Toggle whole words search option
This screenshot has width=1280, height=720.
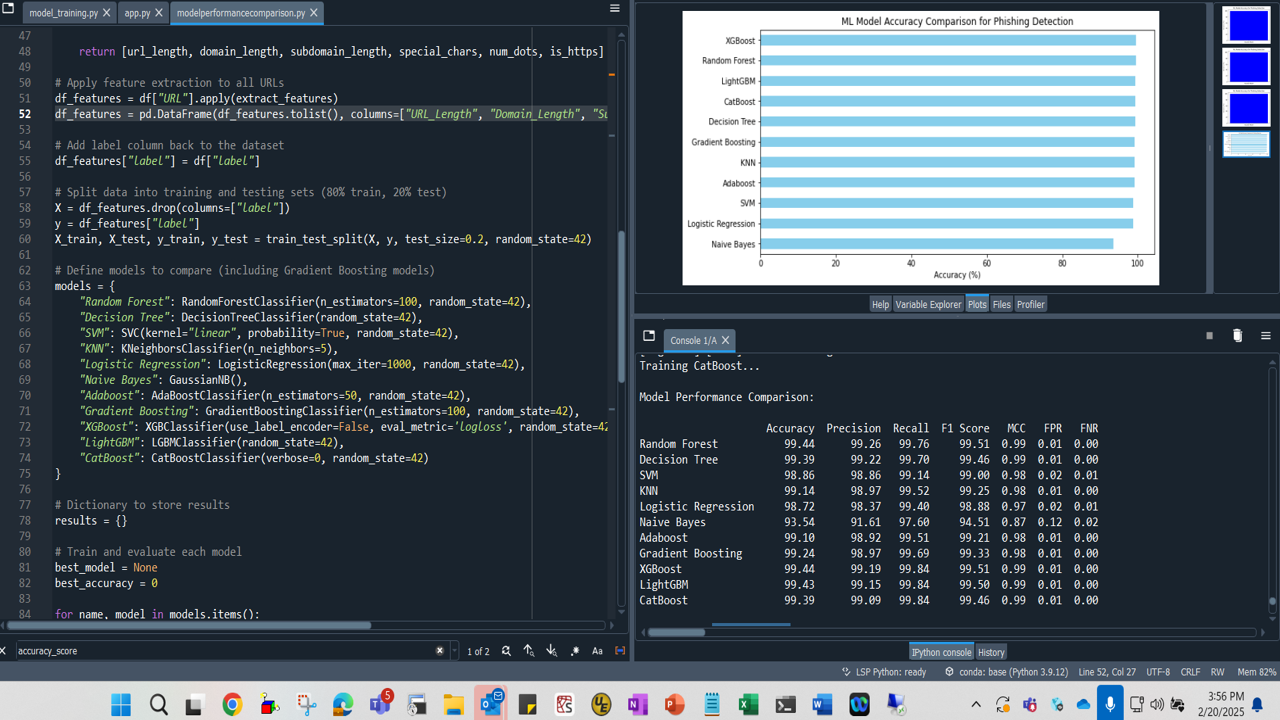[620, 651]
